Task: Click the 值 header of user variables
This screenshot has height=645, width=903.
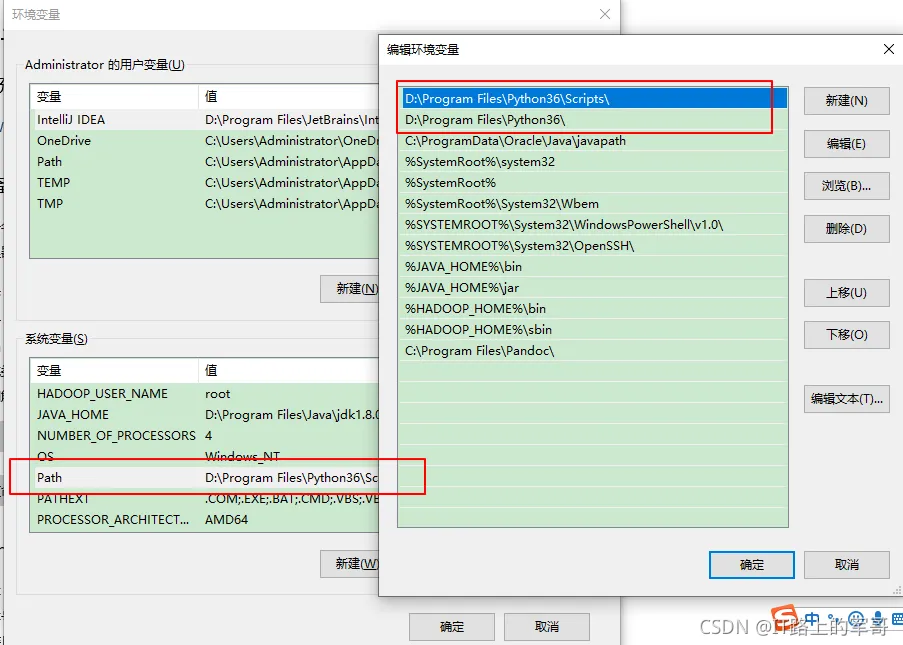Action: click(289, 97)
